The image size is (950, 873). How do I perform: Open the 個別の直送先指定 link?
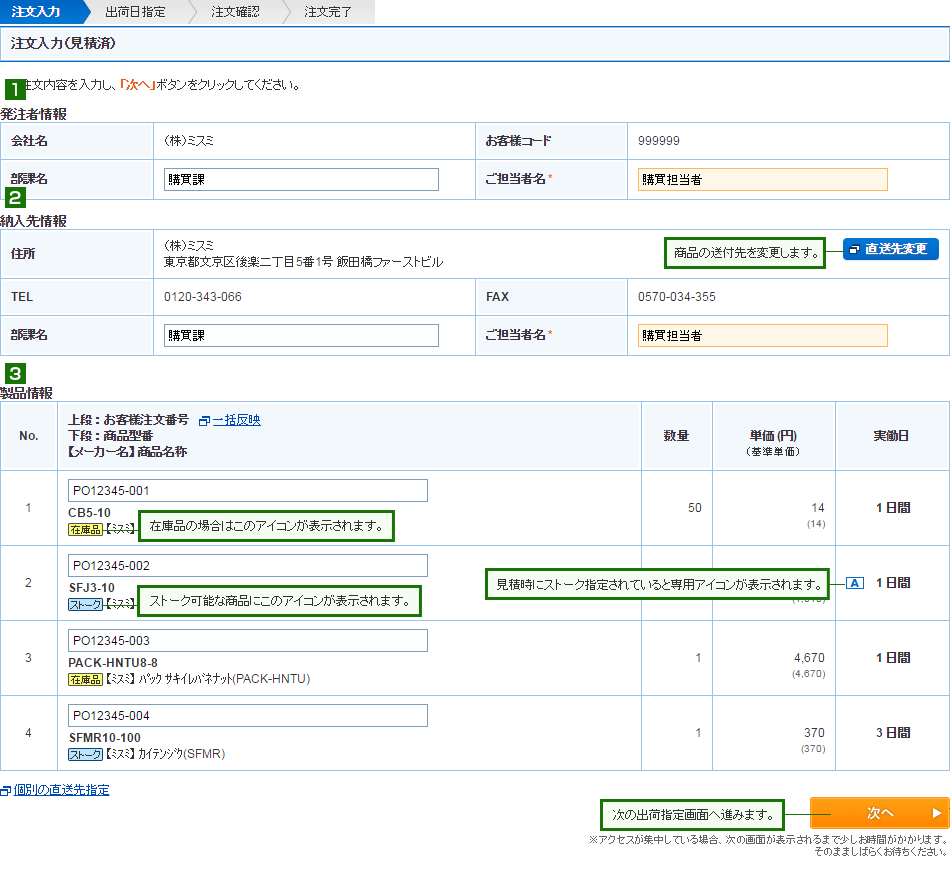click(60, 790)
